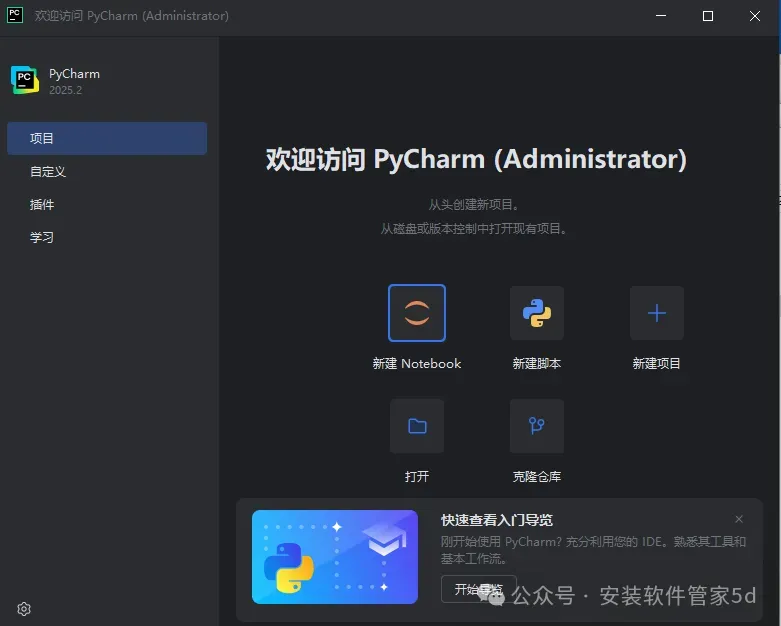Screen dimensions: 781x626
Task: Open settings gear at the bottom left
Action: pos(24,609)
